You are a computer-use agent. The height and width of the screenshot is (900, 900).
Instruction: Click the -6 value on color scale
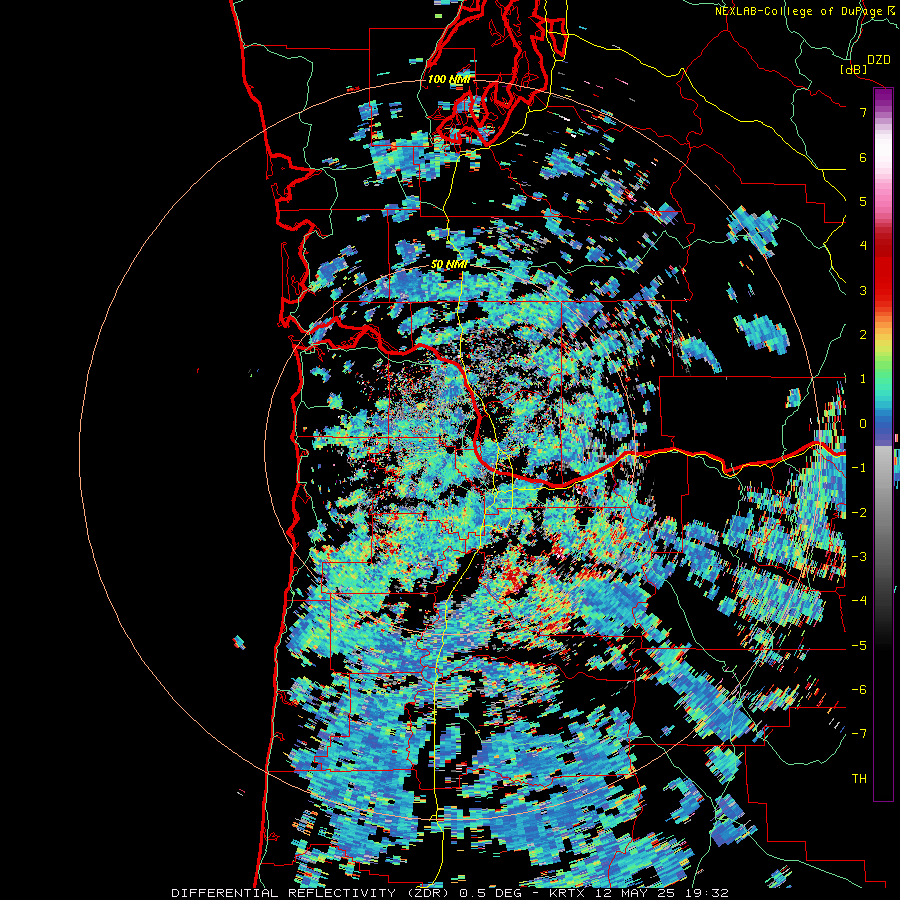click(859, 690)
